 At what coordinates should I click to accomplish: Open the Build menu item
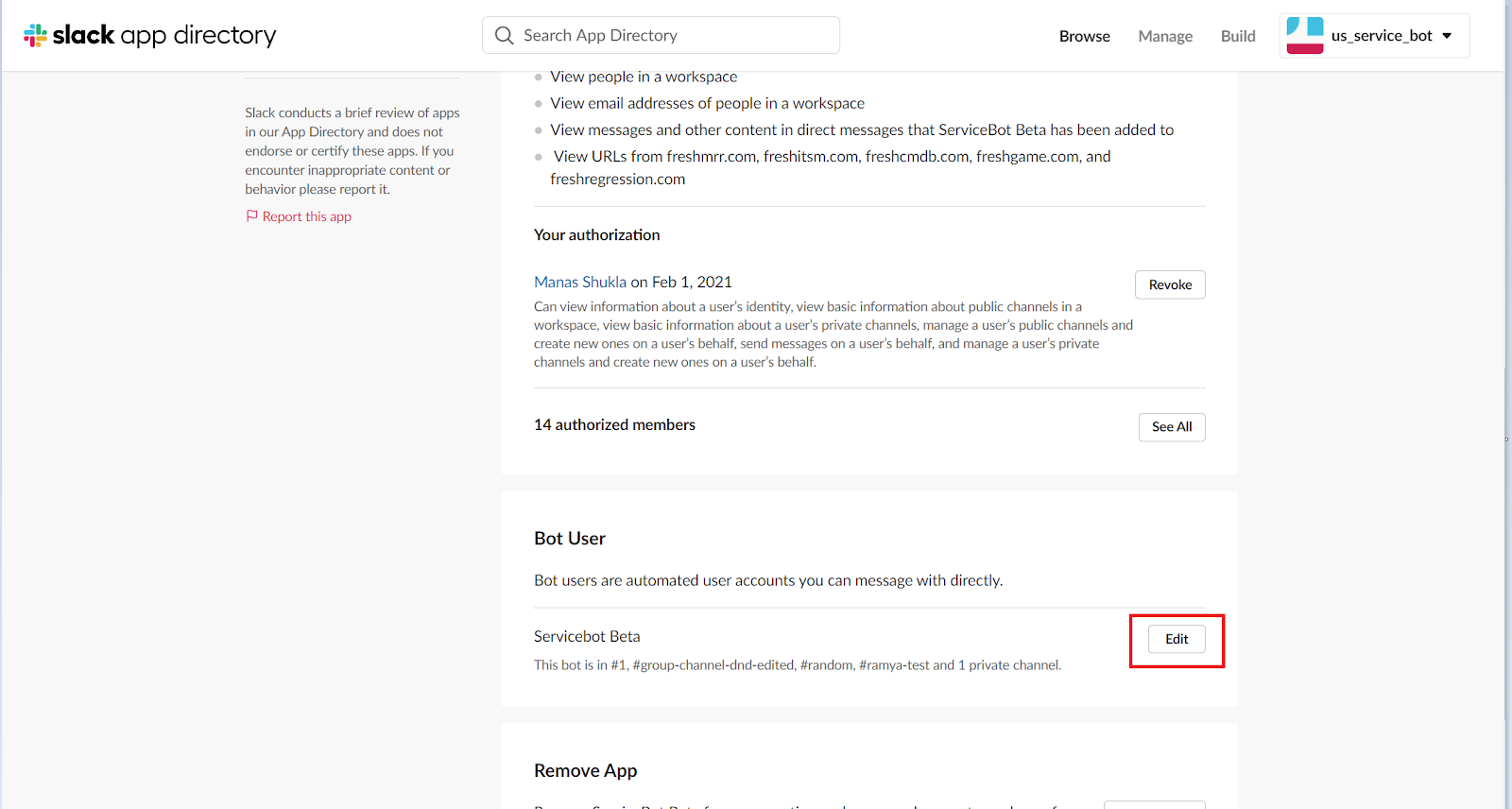pyautogui.click(x=1238, y=36)
